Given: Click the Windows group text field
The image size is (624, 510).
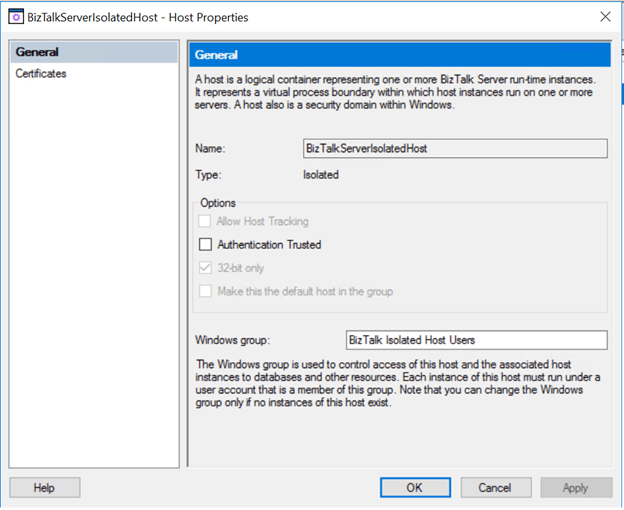Looking at the screenshot, I should coord(475,340).
